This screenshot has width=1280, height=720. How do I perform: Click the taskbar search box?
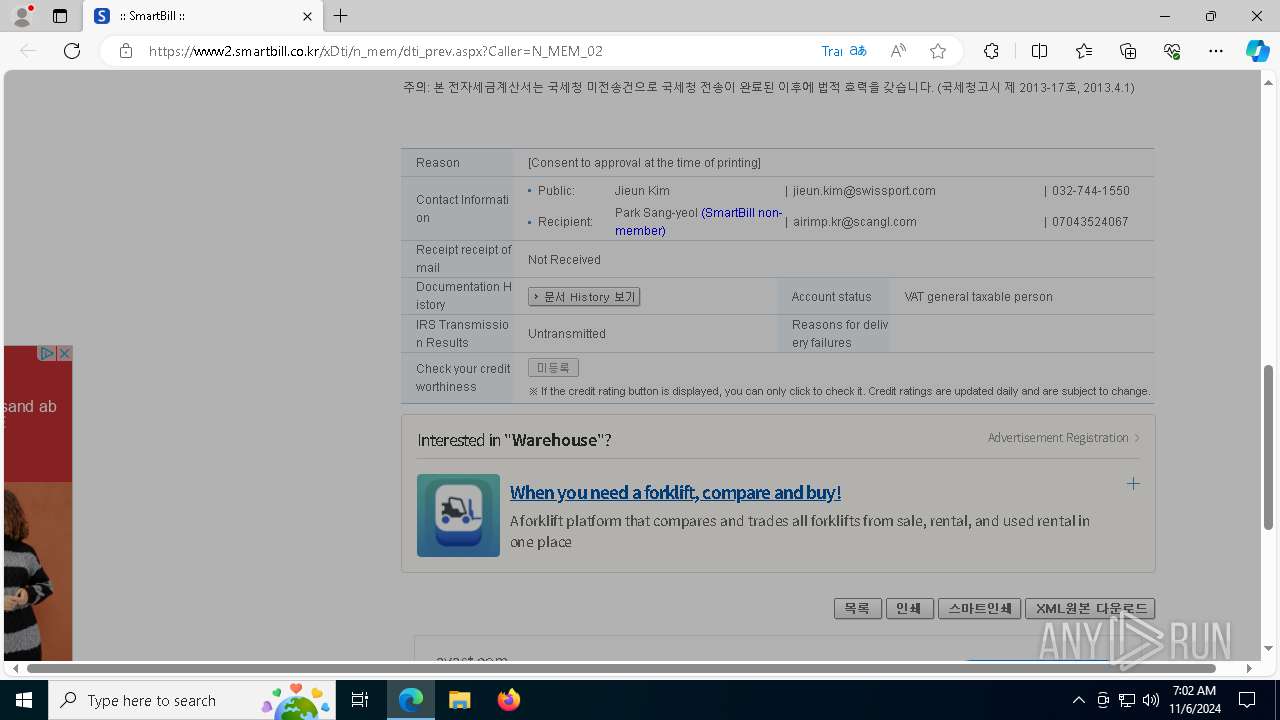pyautogui.click(x=192, y=700)
